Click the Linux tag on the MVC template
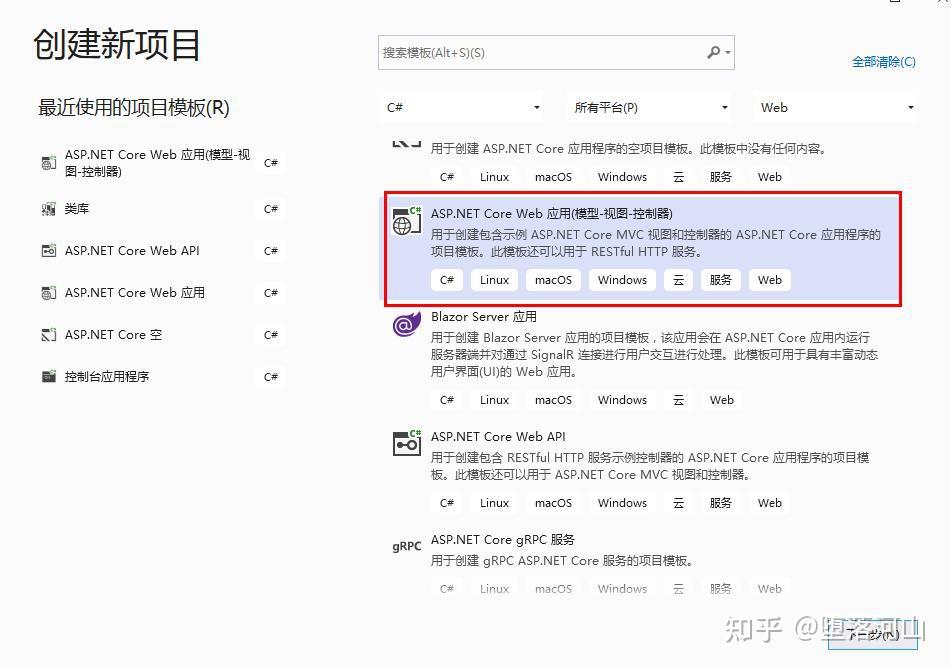Viewport: 951px width, 667px height. (494, 280)
